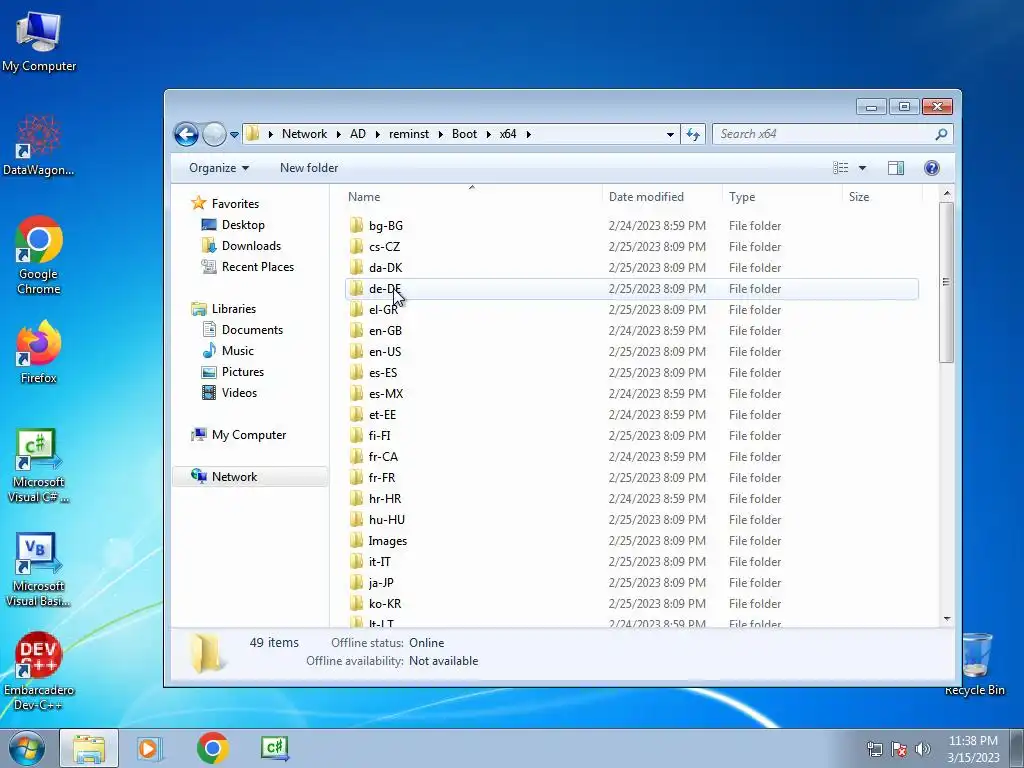
Task: Sort by the Size column header
Action: pyautogui.click(x=882, y=197)
